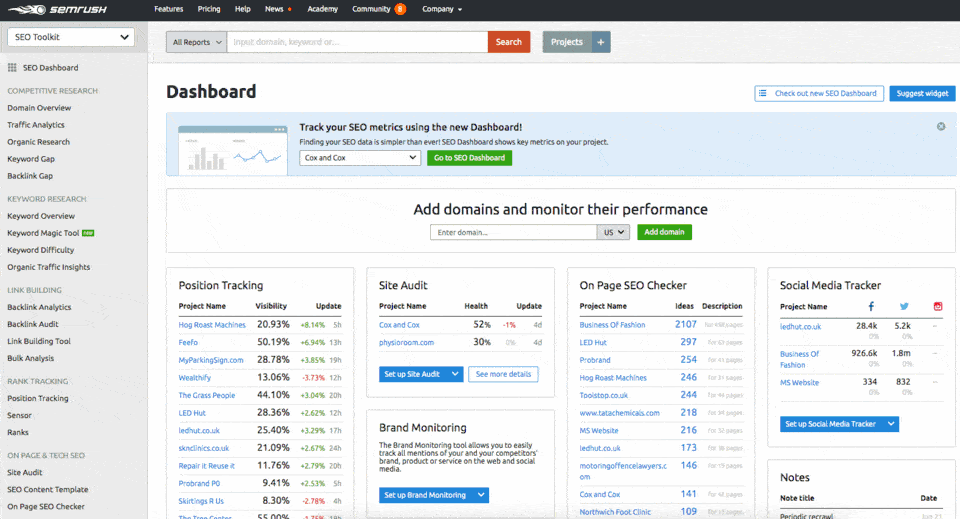Image resolution: width=960 pixels, height=519 pixels.
Task: Open Keyword Difficulty in sidebar
Action: 40,250
